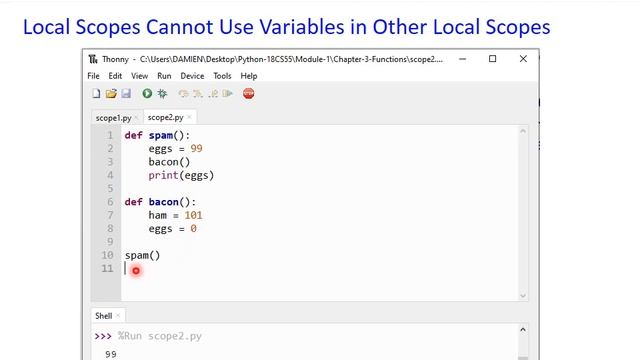Click the Save floppy disk icon

coord(126,93)
